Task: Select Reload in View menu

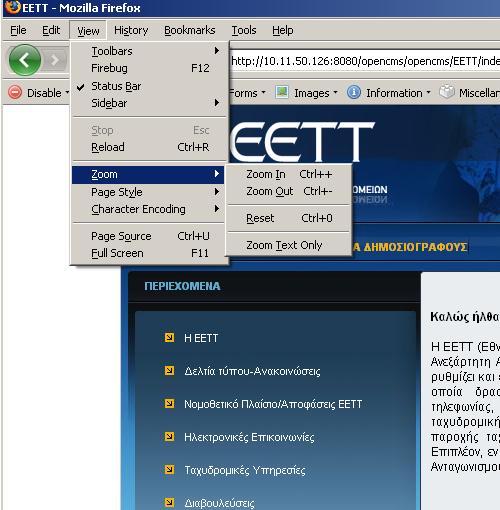Action: point(149,147)
